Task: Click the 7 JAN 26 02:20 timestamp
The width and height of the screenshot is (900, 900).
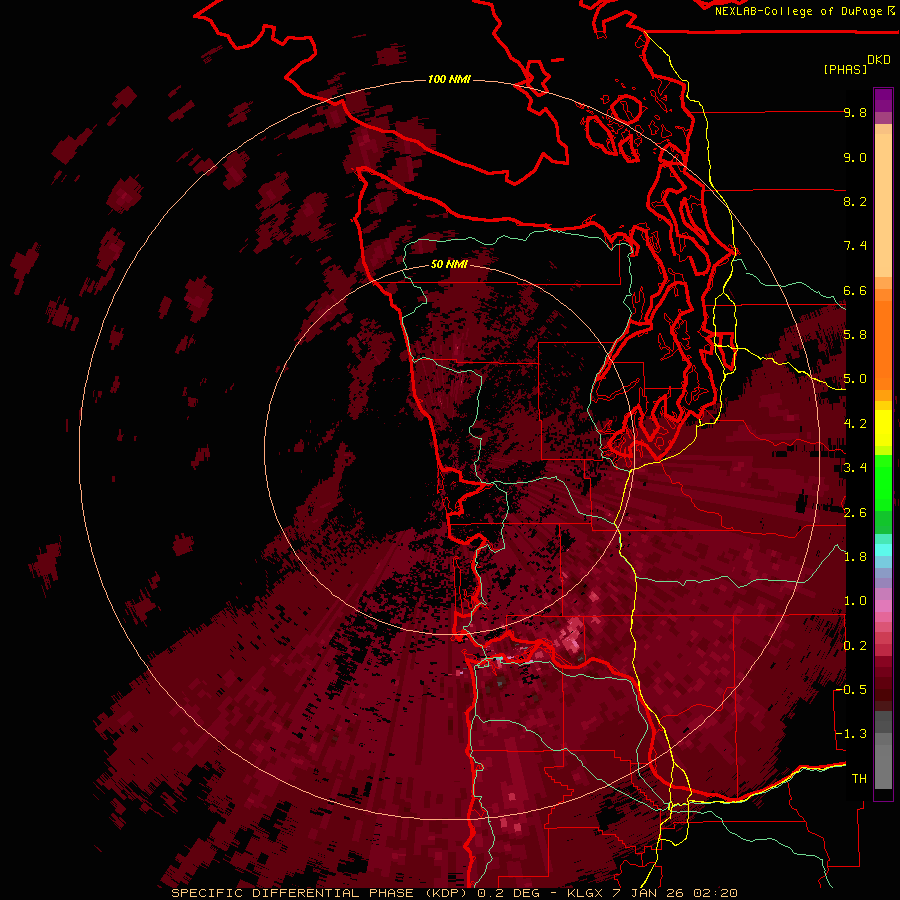Action: pos(675,893)
